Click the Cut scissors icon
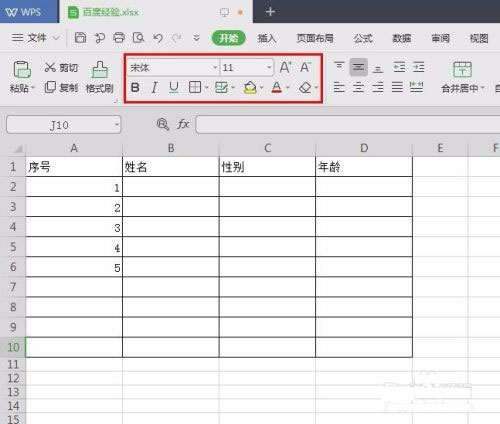 point(50,67)
